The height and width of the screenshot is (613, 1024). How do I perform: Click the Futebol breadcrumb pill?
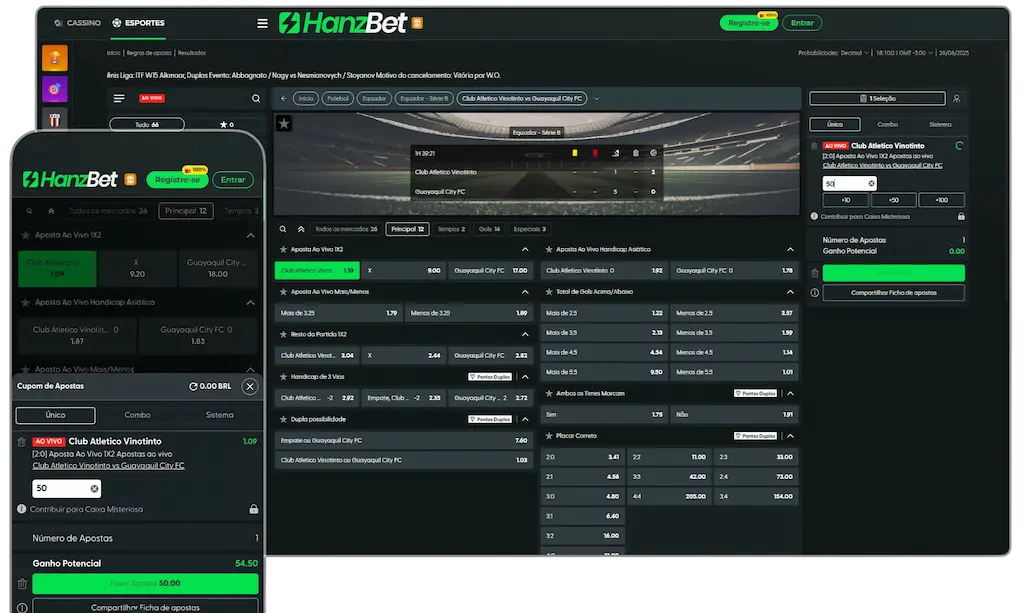(x=338, y=99)
